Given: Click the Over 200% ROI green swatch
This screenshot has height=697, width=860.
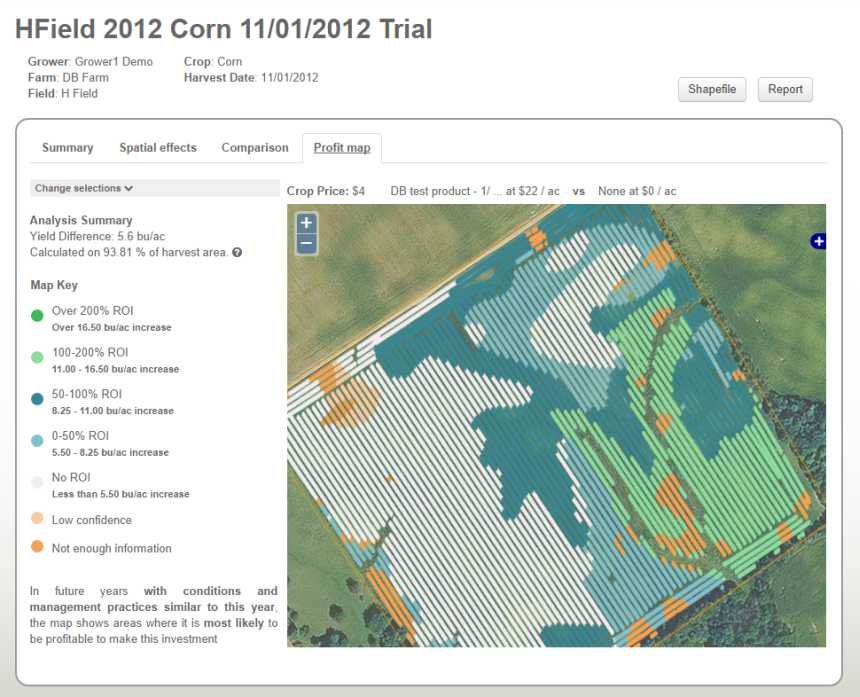Looking at the screenshot, I should point(37,315).
